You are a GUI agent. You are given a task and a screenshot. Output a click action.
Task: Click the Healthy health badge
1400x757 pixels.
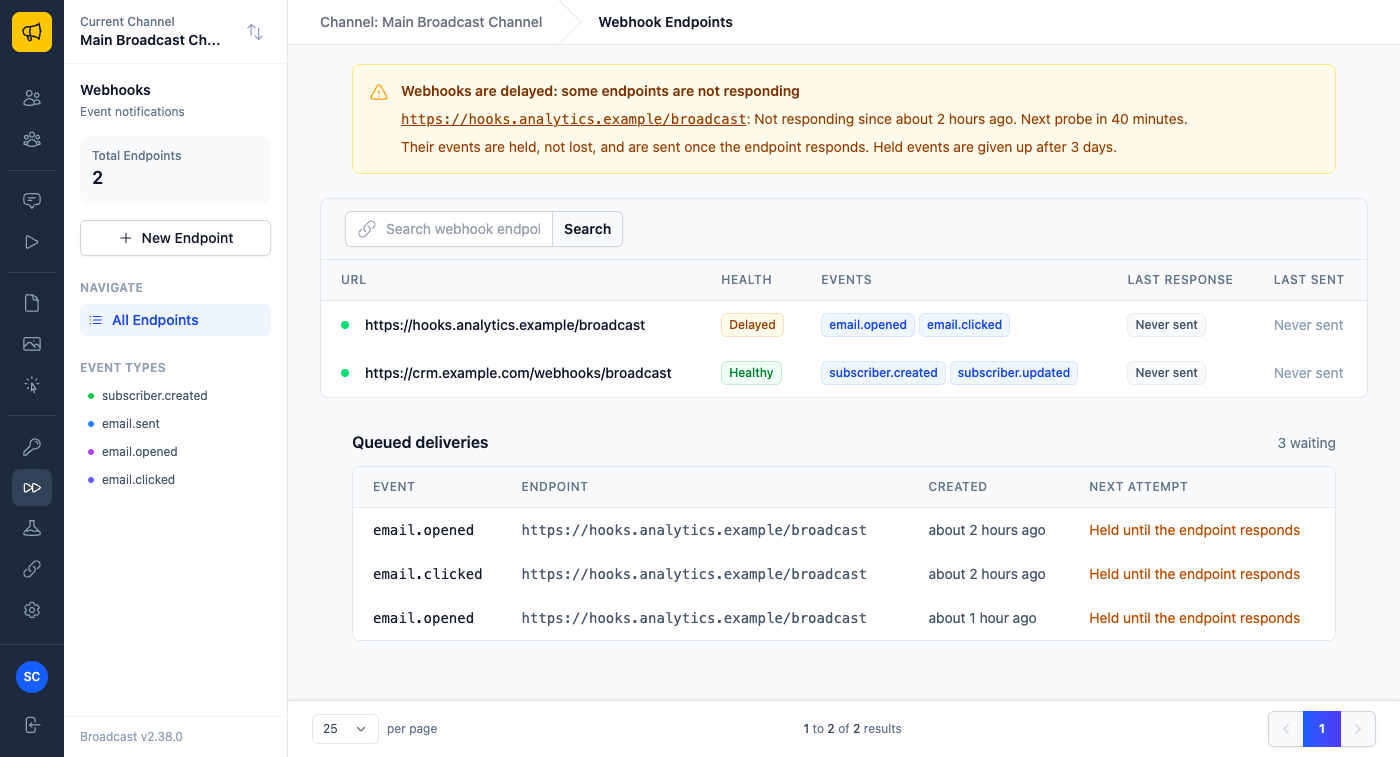click(751, 373)
